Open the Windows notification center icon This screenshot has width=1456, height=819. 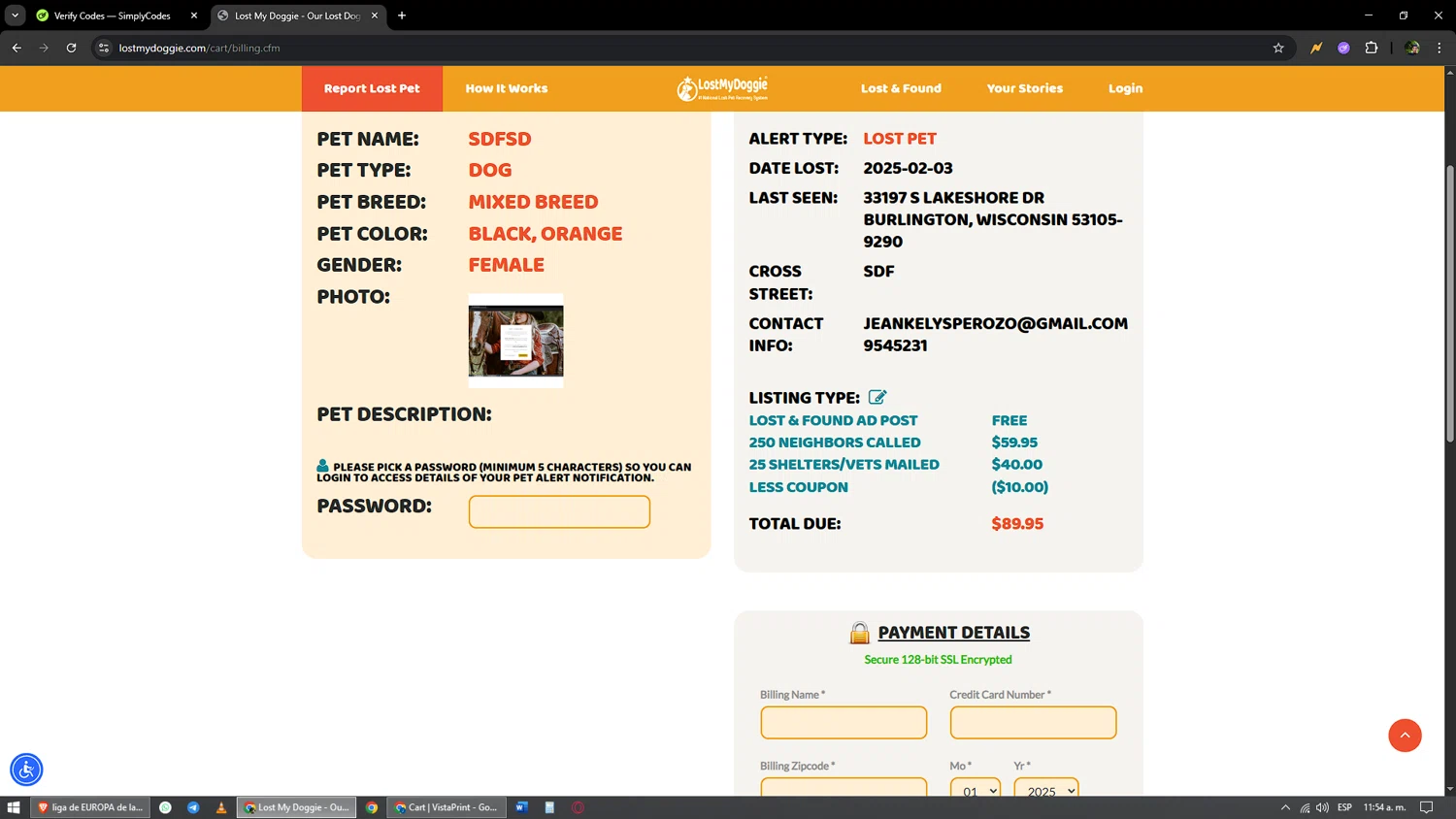click(x=1426, y=807)
